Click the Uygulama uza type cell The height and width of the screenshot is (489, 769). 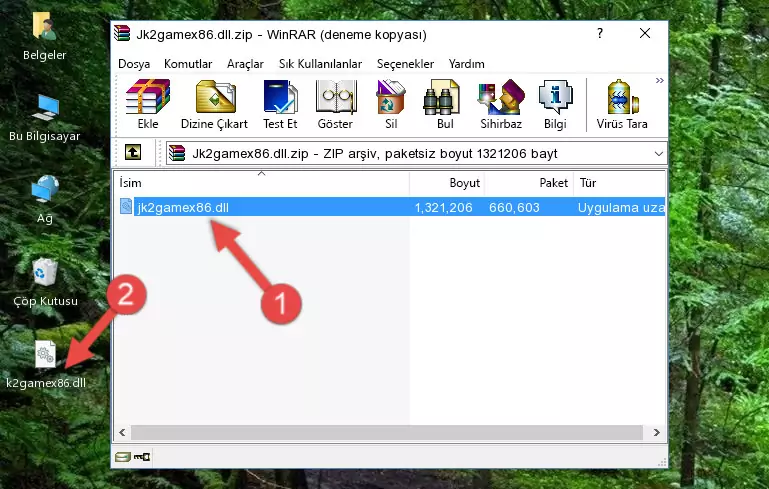(x=621, y=207)
